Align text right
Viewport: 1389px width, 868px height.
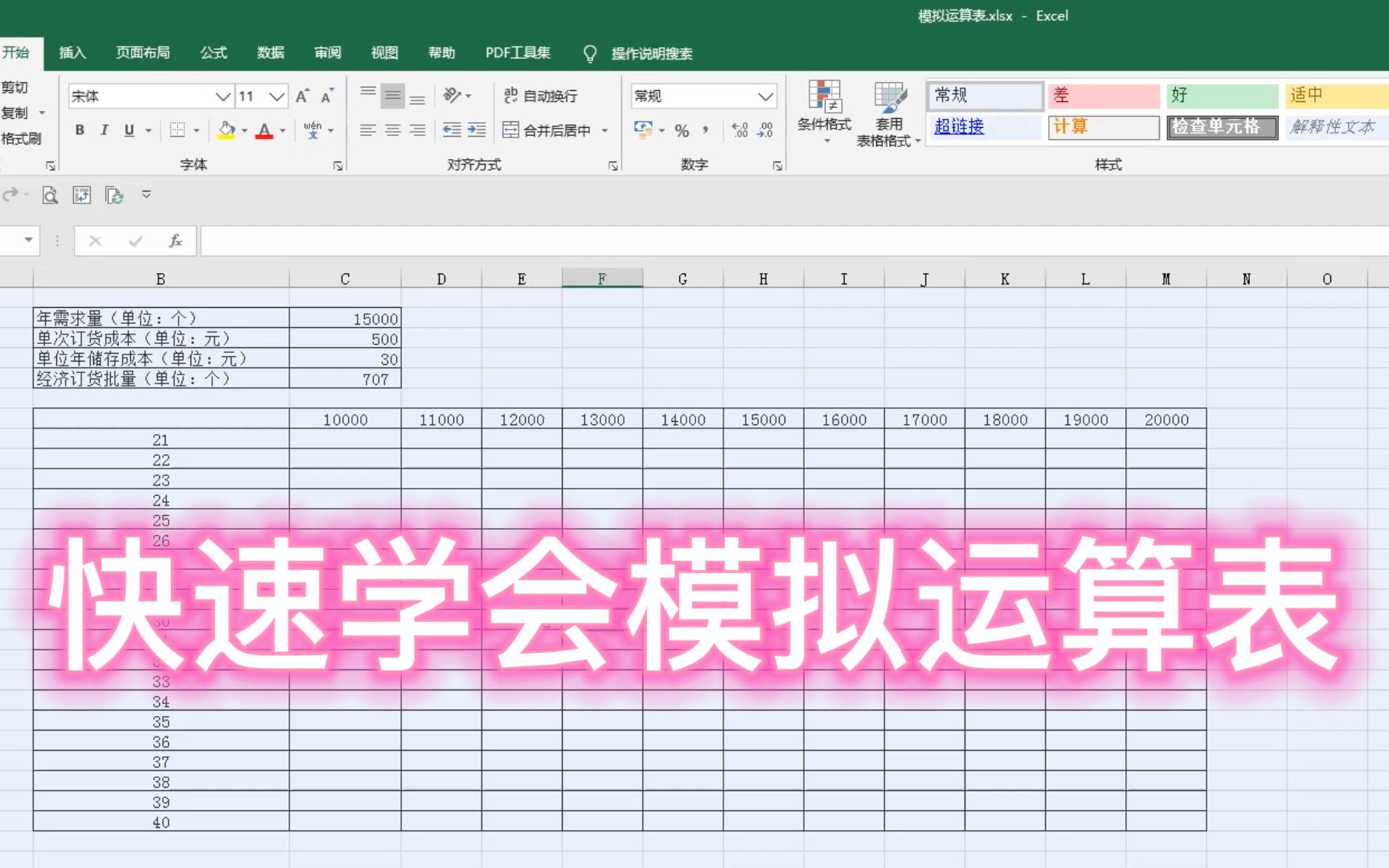(x=417, y=130)
